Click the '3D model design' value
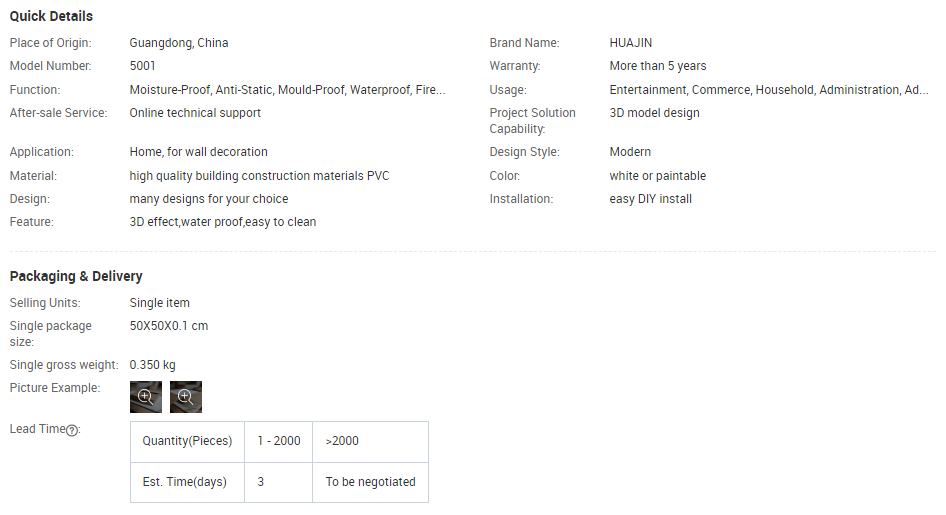The height and width of the screenshot is (515, 946). click(x=655, y=113)
